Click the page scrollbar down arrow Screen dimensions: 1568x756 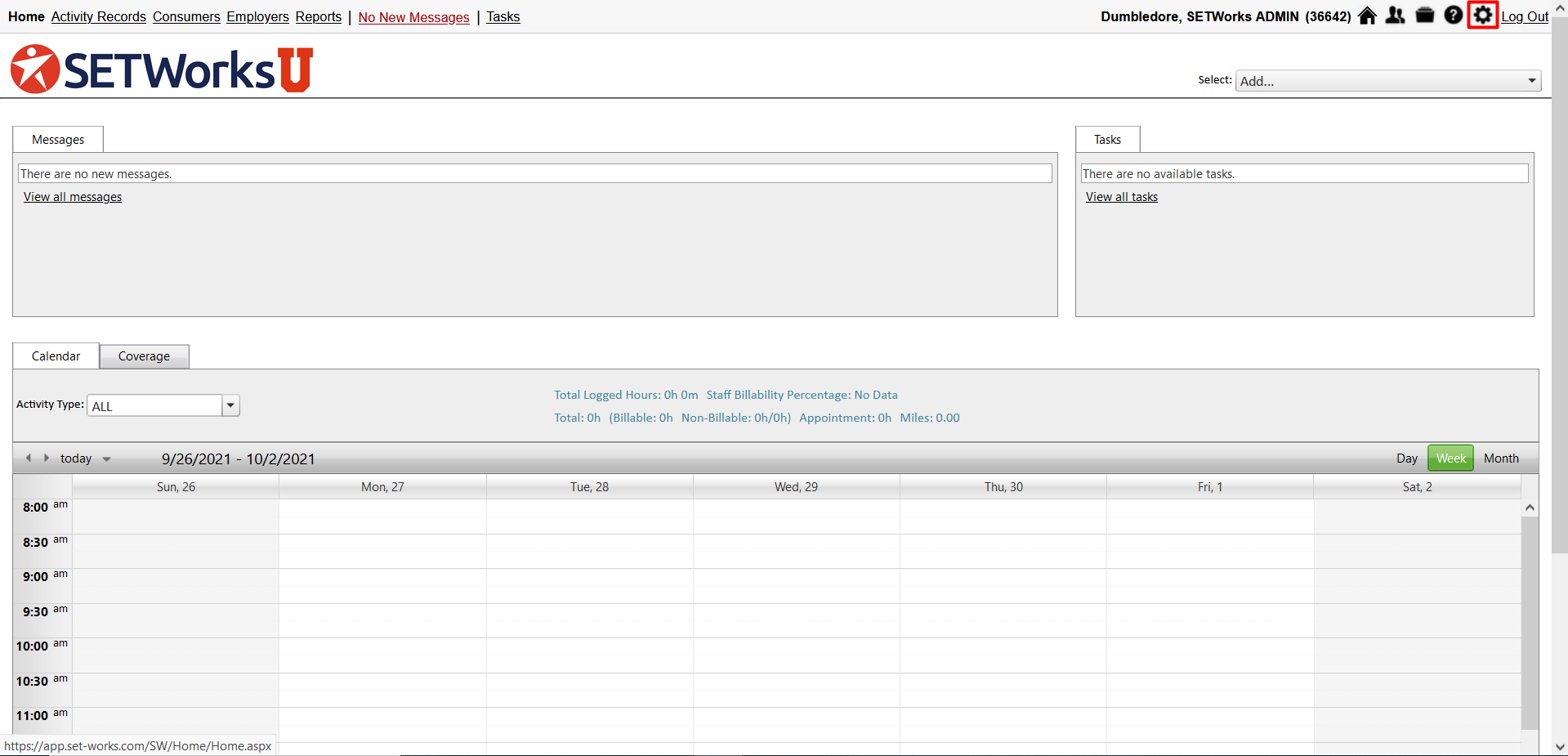(x=1560, y=747)
